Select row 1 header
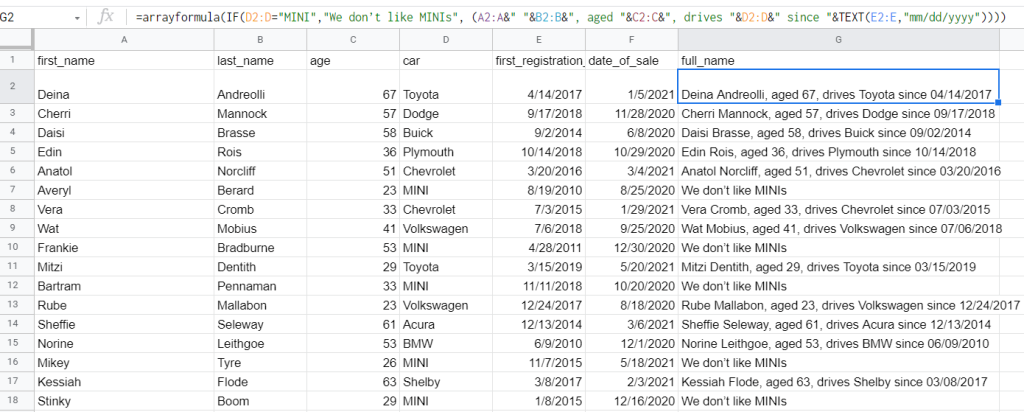 tap(17, 60)
